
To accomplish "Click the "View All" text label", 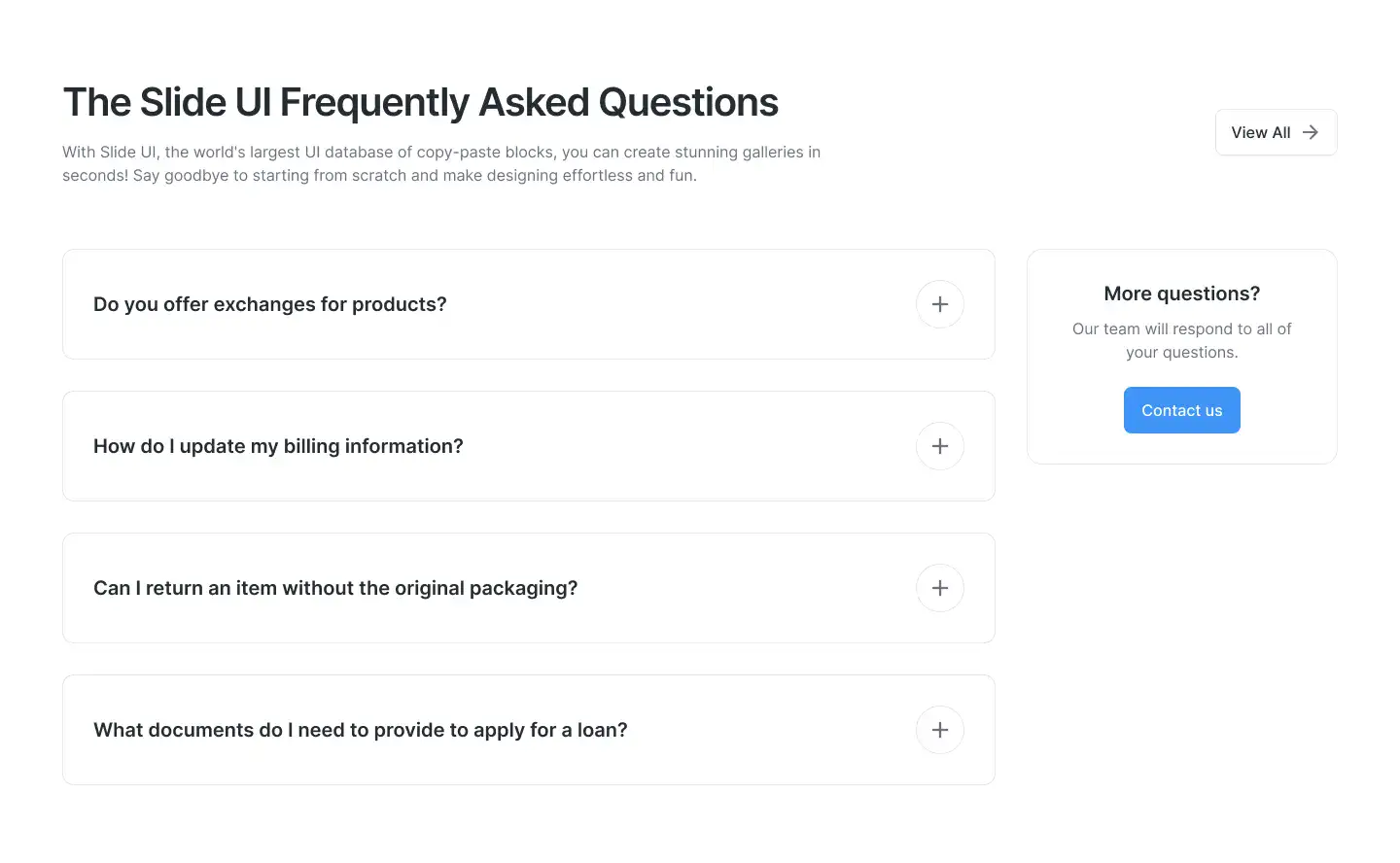I will [x=1260, y=132].
